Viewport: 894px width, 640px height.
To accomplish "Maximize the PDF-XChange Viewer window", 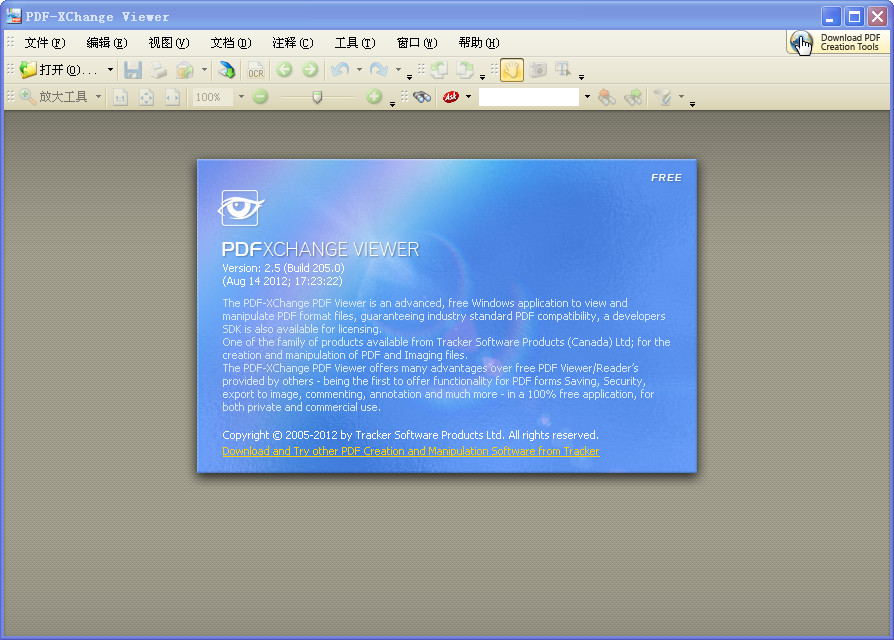I will 854,17.
